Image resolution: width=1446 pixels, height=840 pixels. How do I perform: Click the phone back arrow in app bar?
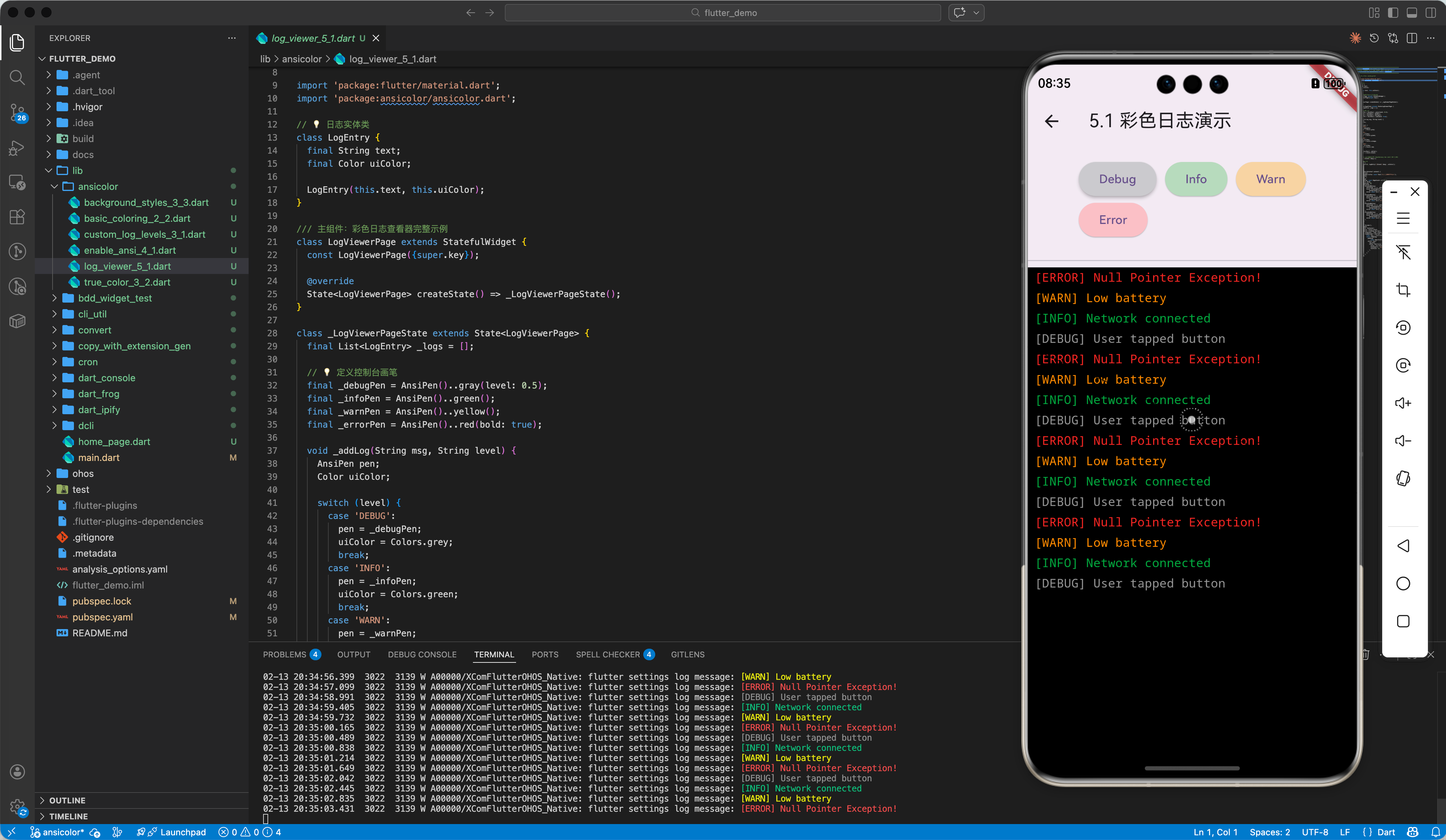pos(1051,121)
